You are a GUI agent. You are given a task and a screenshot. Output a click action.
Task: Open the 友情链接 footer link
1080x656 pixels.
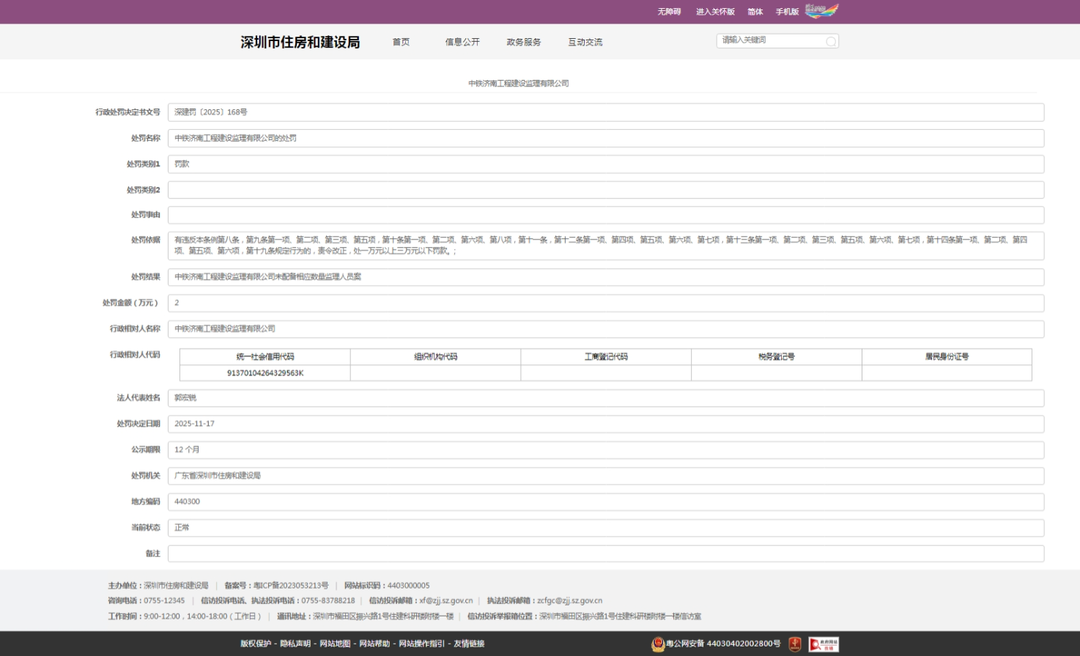[469, 644]
